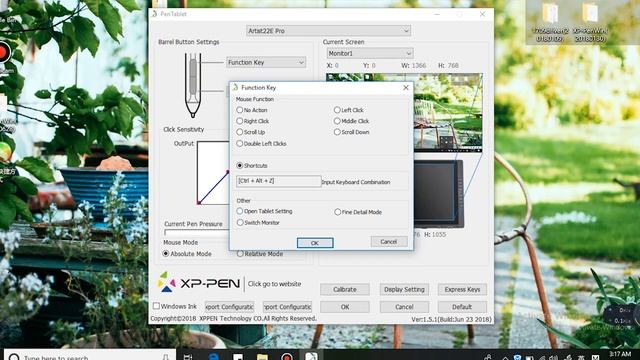The width and height of the screenshot is (640, 360).
Task: Enable the Windows Ink checkbox
Action: tap(156, 306)
